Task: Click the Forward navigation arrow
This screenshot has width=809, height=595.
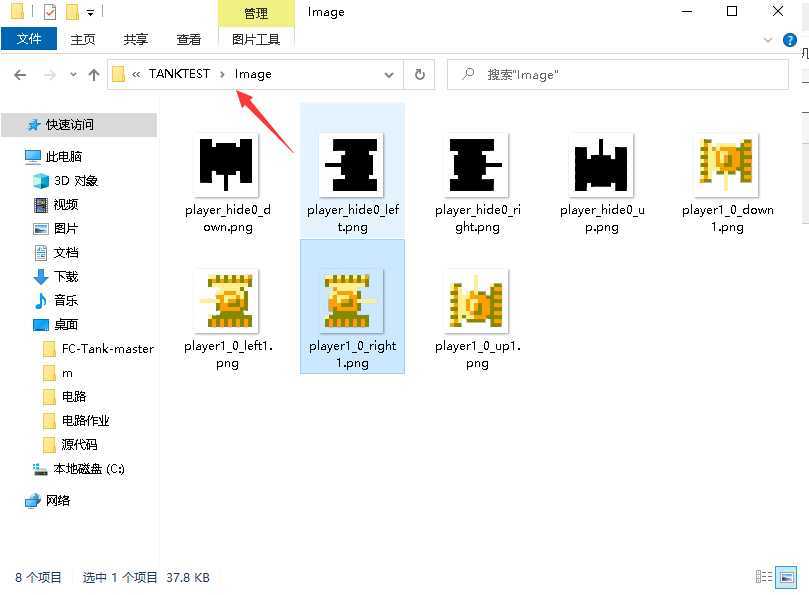Action: 50,75
